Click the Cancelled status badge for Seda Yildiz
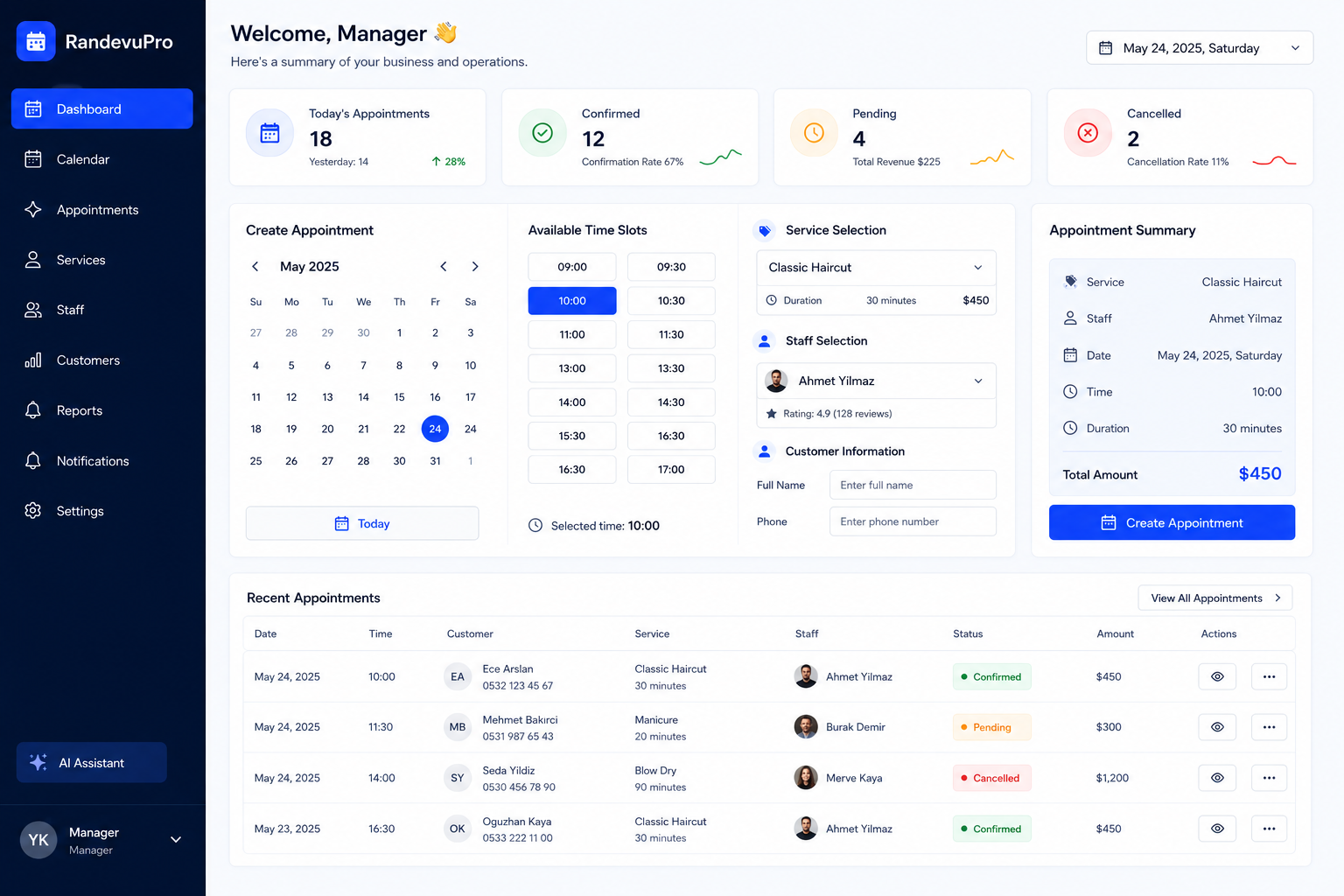 [x=991, y=778]
